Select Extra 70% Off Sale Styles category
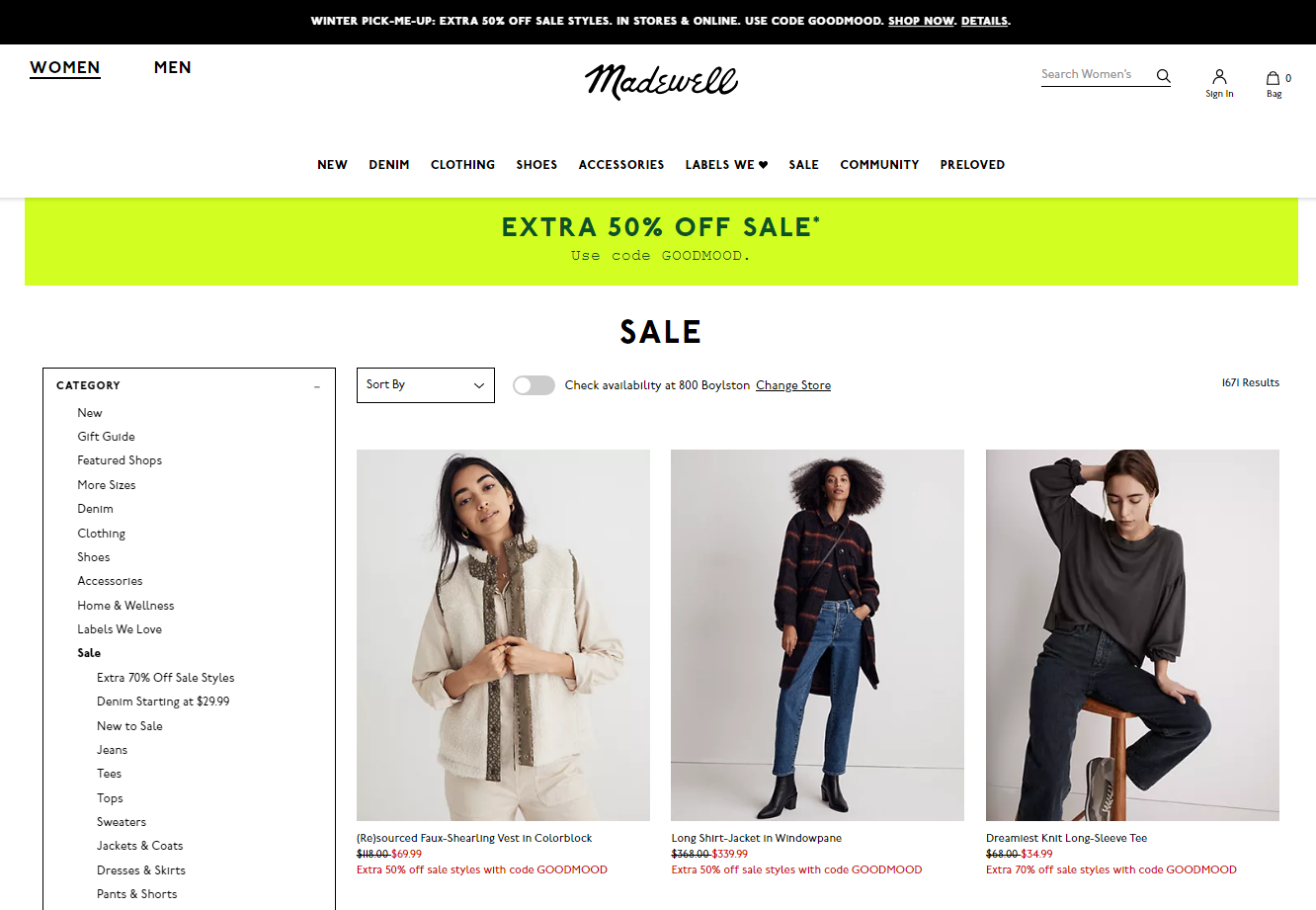This screenshot has width=1316, height=910. click(166, 678)
